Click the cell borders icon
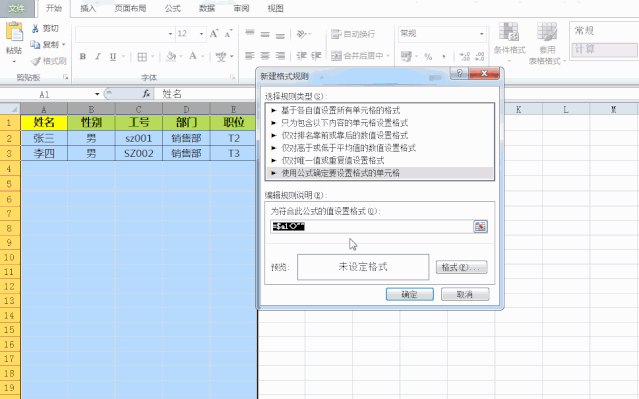Screen dimensions: 639x399 (x=142, y=57)
